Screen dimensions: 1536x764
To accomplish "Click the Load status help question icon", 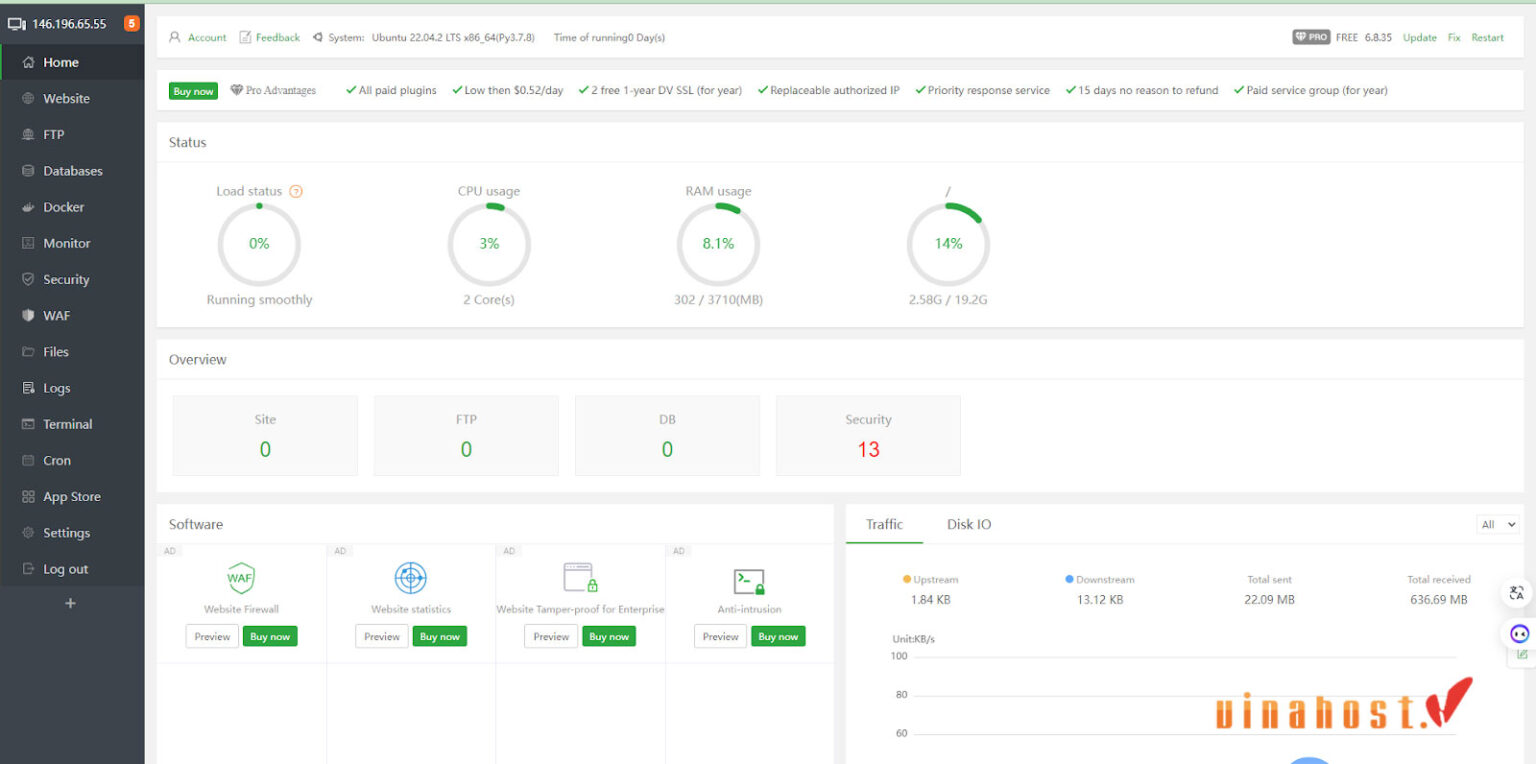I will [296, 192].
